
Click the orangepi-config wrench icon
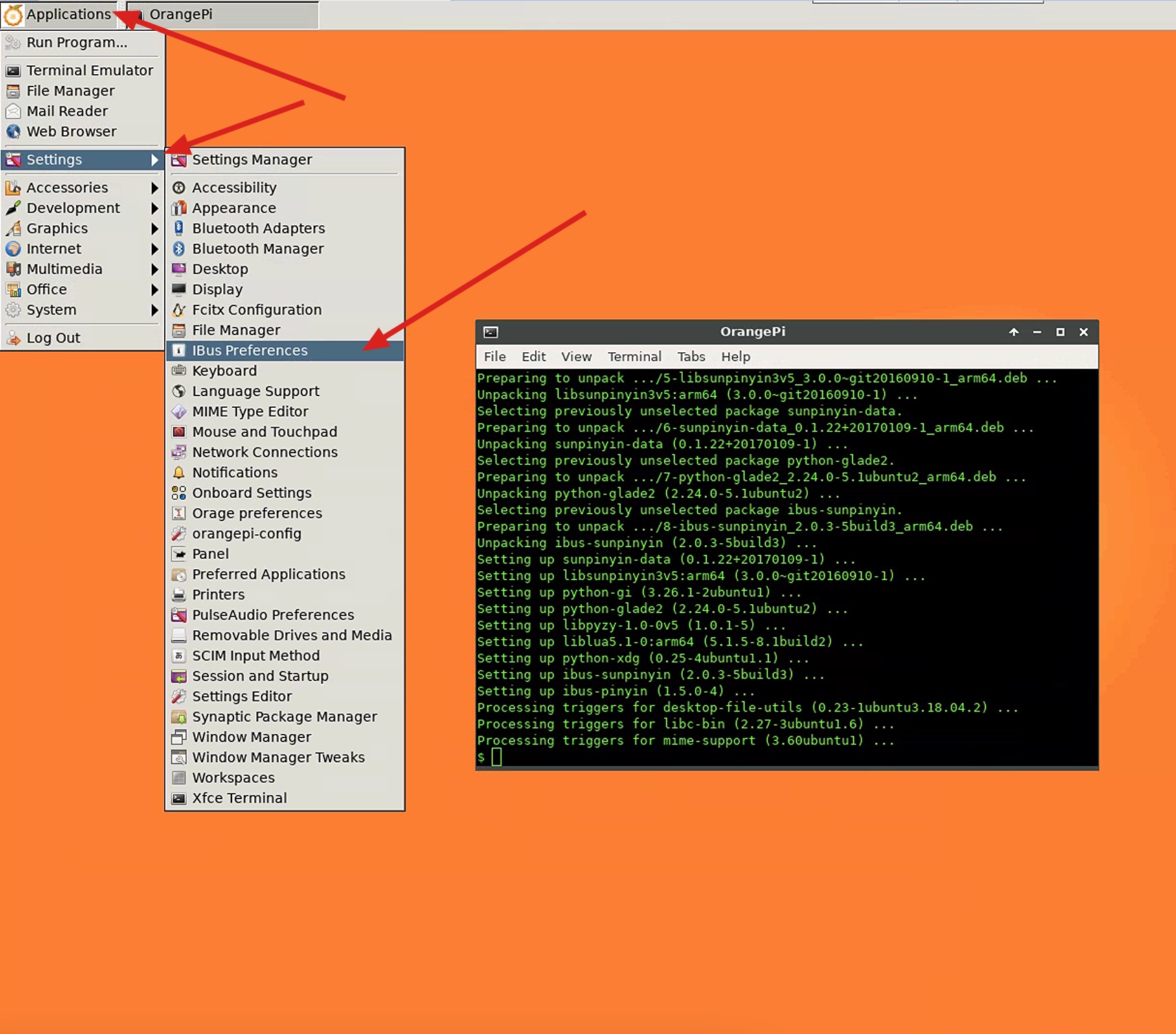(179, 534)
